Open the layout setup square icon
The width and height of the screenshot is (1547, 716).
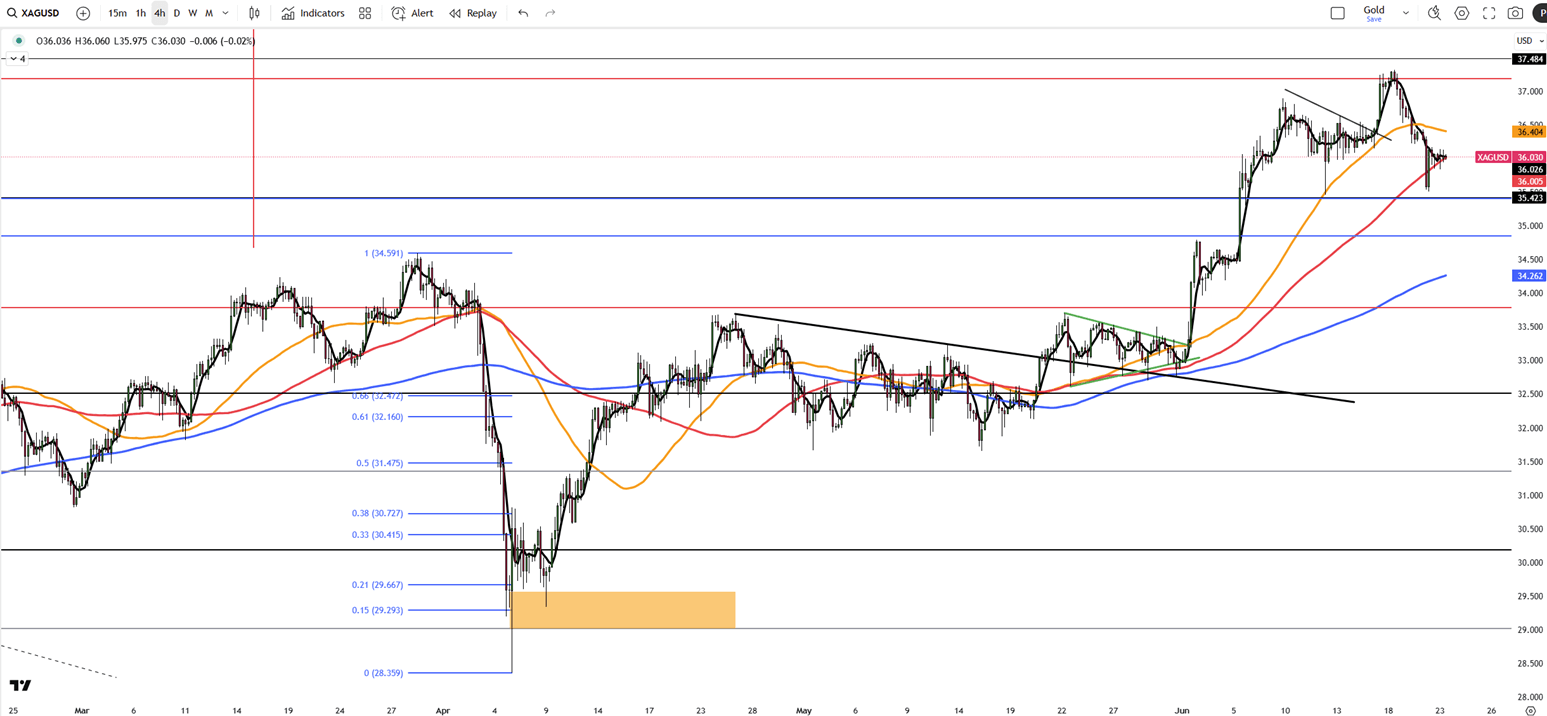click(1337, 13)
